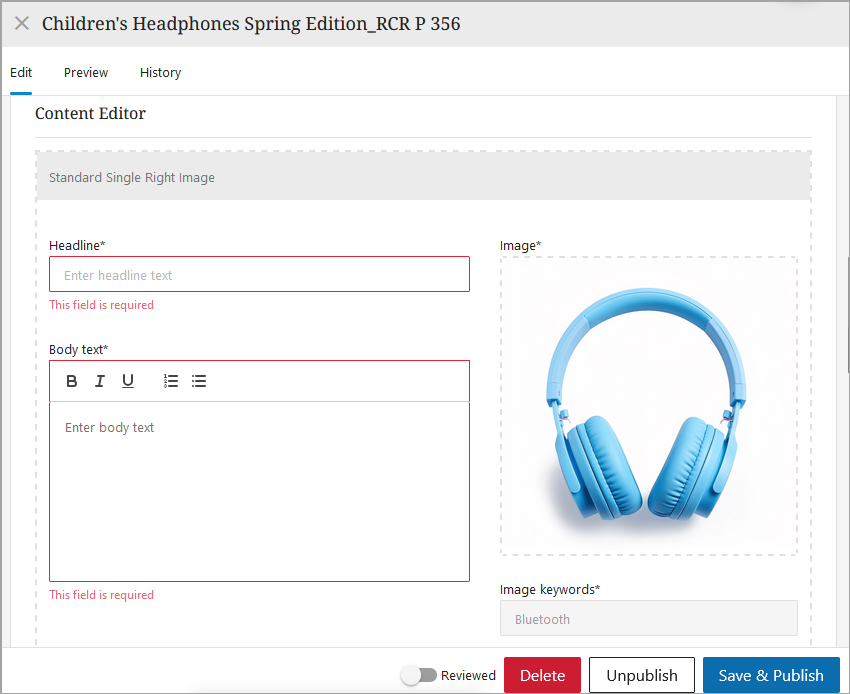Screen dimensions: 850x694
Task: Click the Image keywords field
Action: (x=648, y=619)
